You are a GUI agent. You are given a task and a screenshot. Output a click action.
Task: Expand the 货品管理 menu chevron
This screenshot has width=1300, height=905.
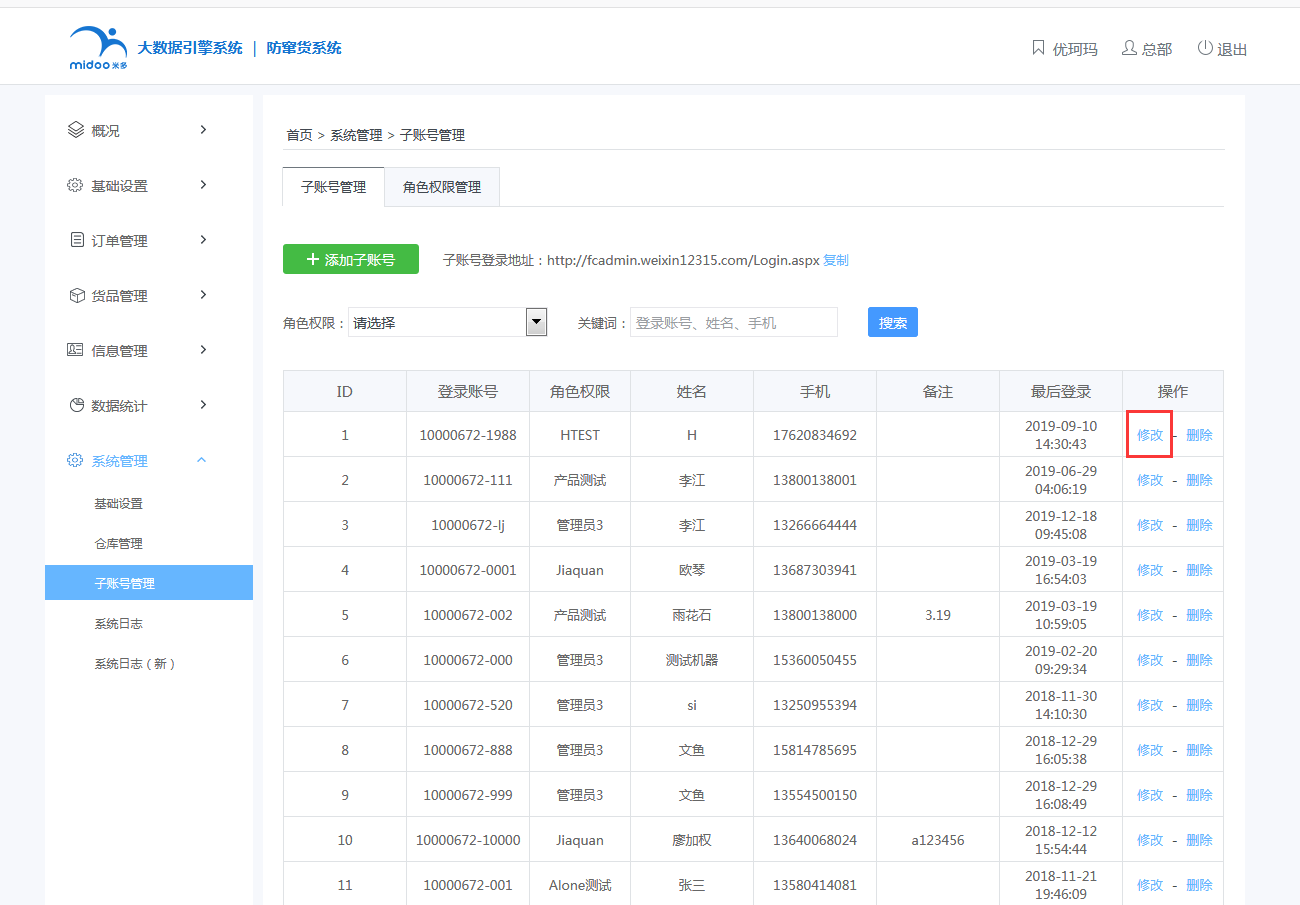[x=203, y=295]
